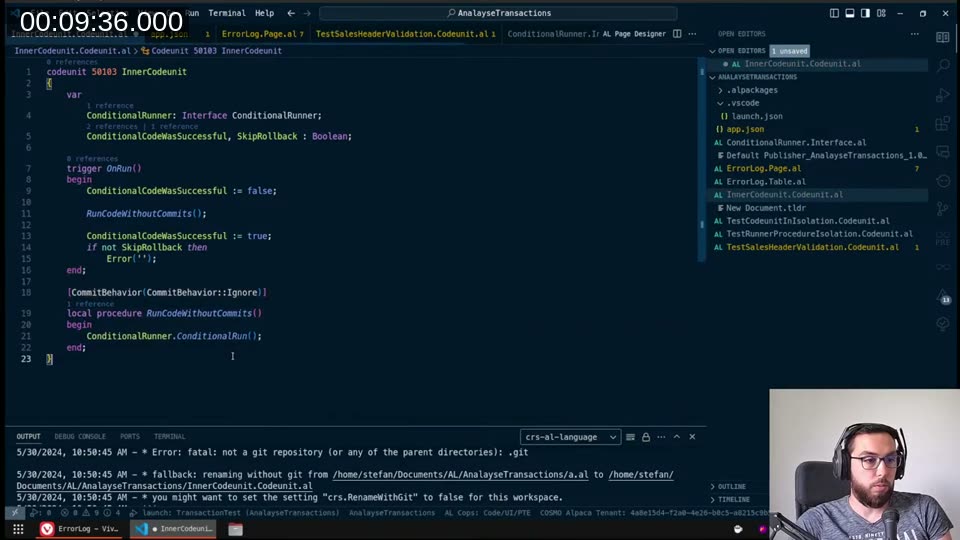Open output panel More Actions ellipsis
The width and height of the screenshot is (960, 540).
pos(661,437)
